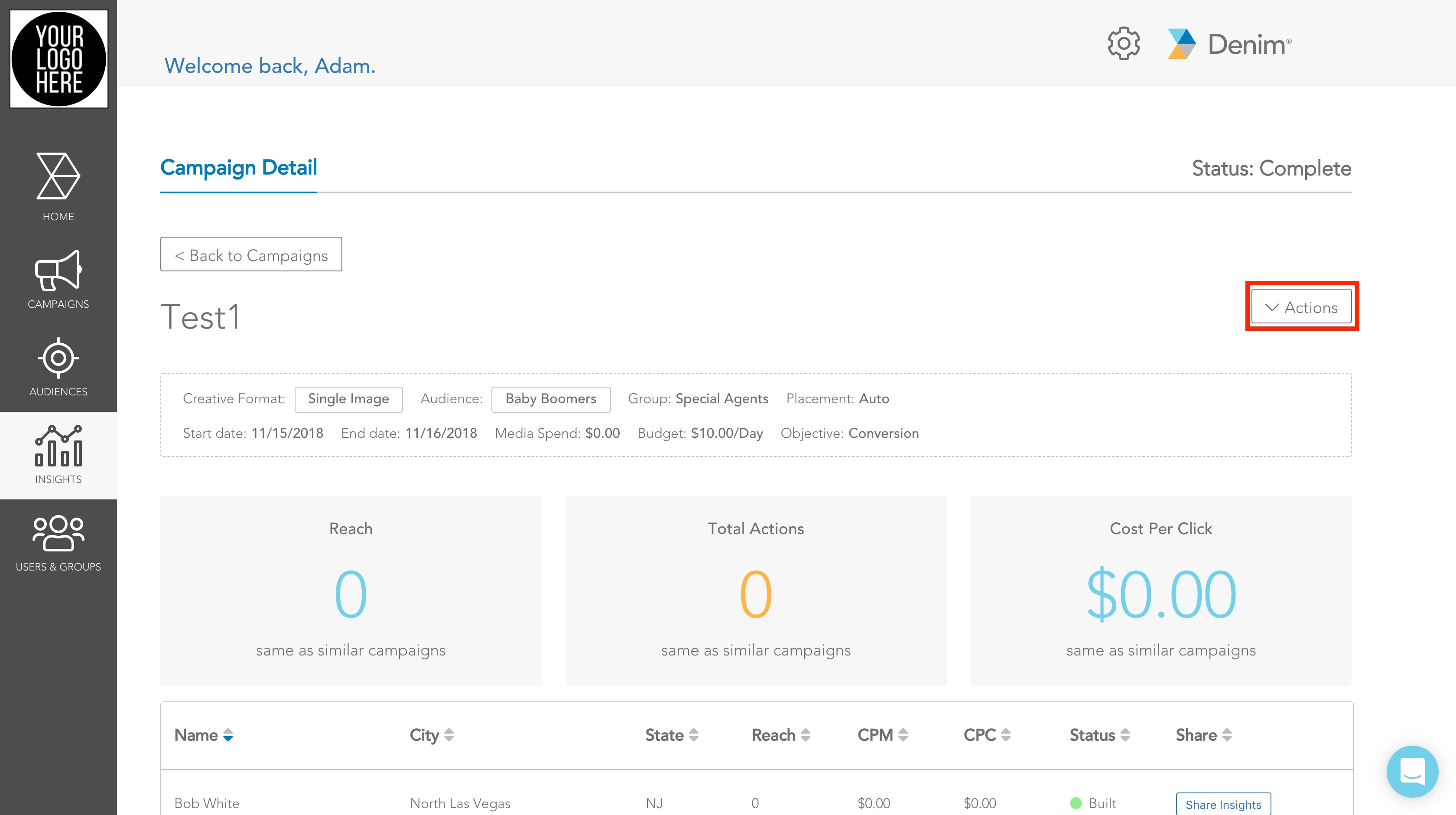Select the Campaign Detail tab

point(238,168)
